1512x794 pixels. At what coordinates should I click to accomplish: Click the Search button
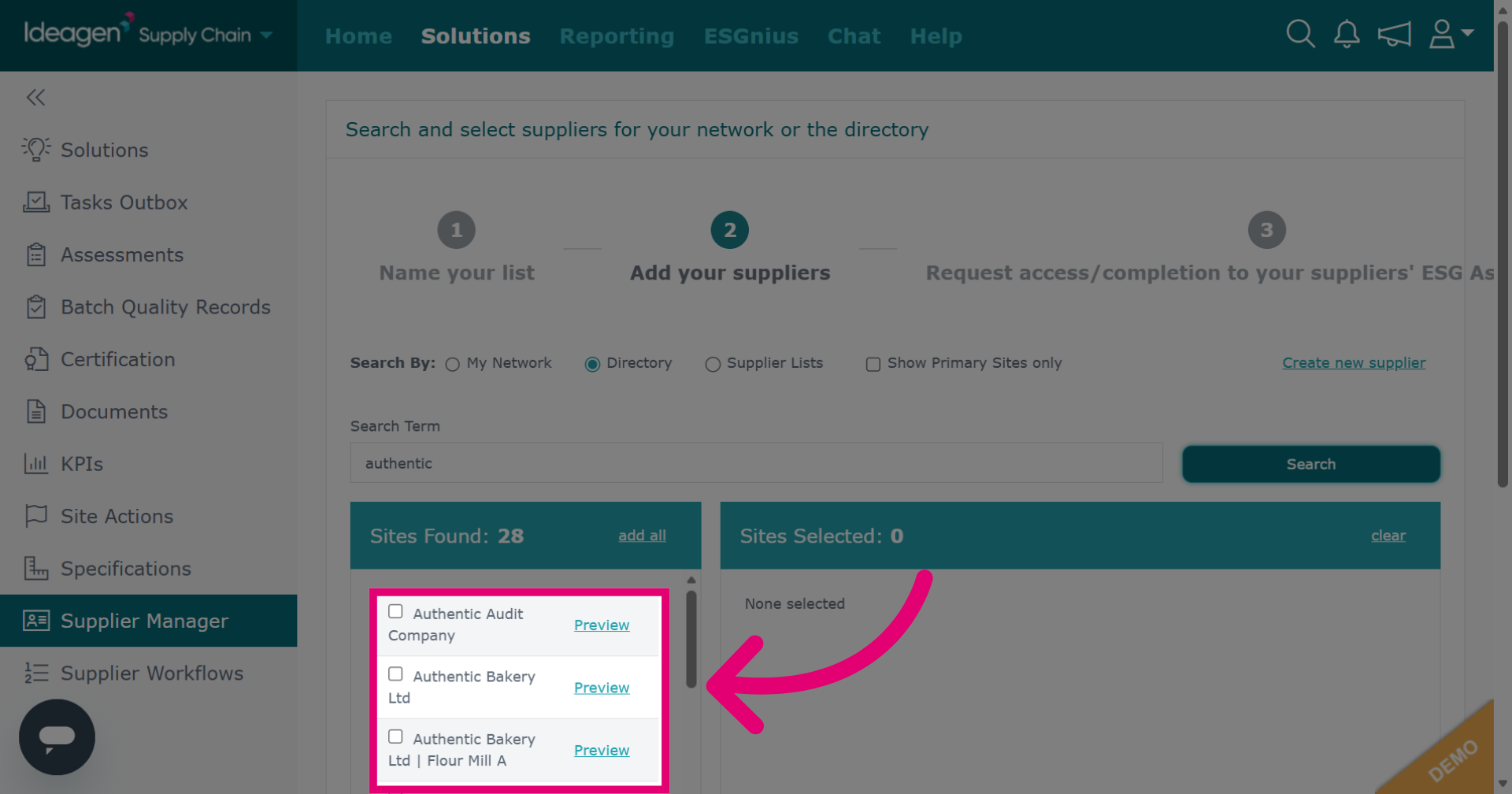[x=1311, y=464]
